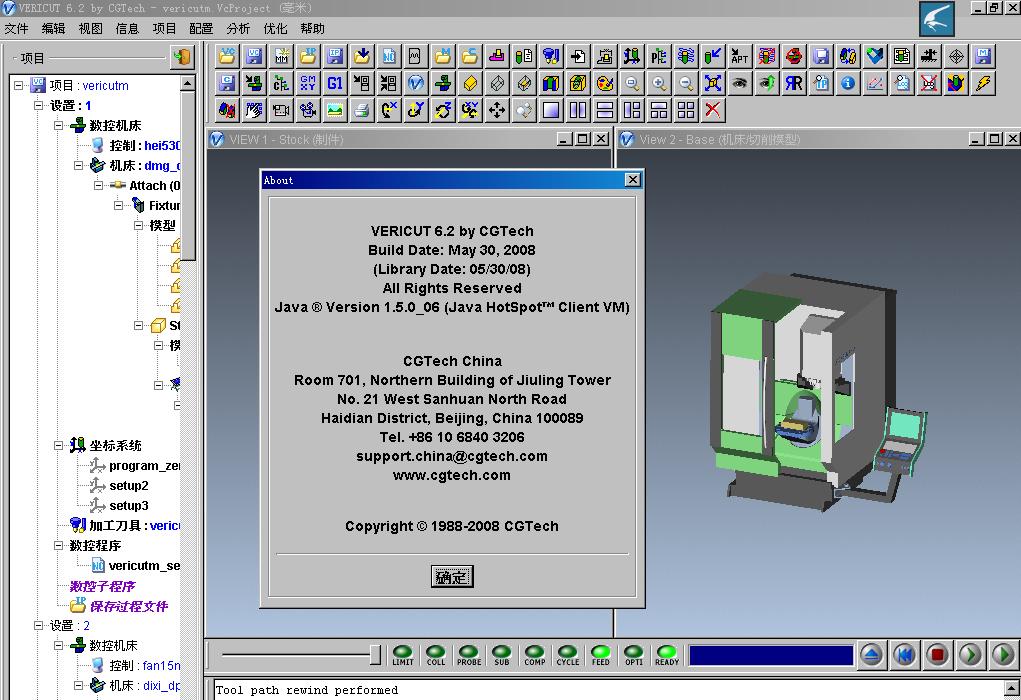Open the 分析 menu
The image size is (1021, 700).
coord(238,29)
